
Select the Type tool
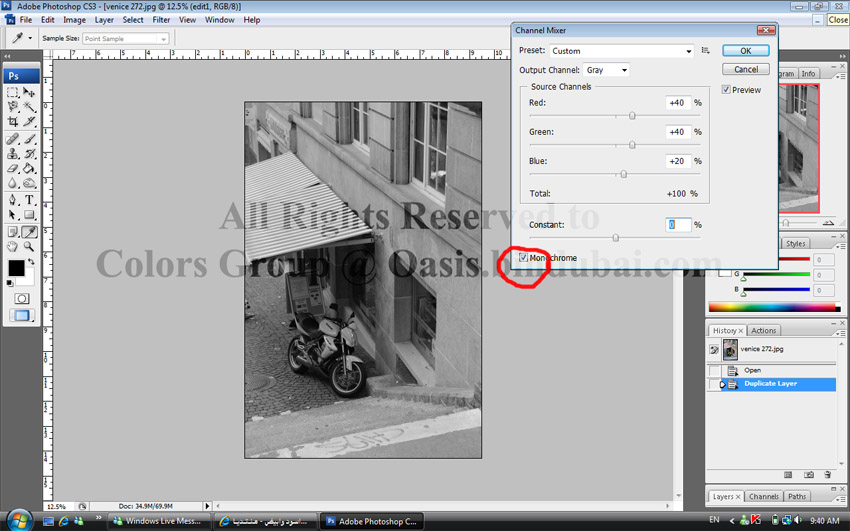[29, 200]
